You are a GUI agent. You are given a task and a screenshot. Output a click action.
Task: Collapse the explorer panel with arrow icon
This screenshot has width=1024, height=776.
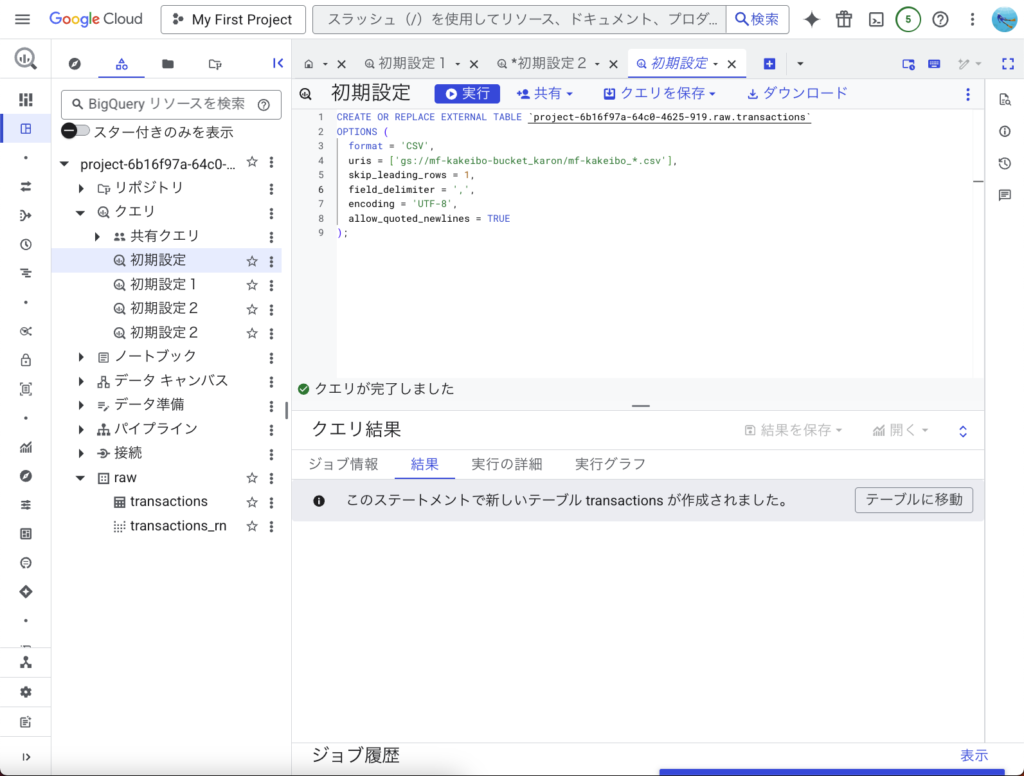point(278,63)
